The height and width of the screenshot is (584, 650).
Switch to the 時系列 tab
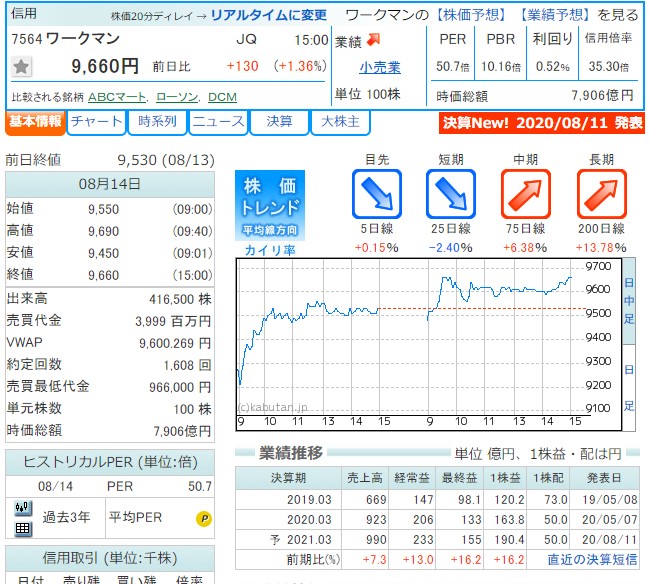[157, 122]
